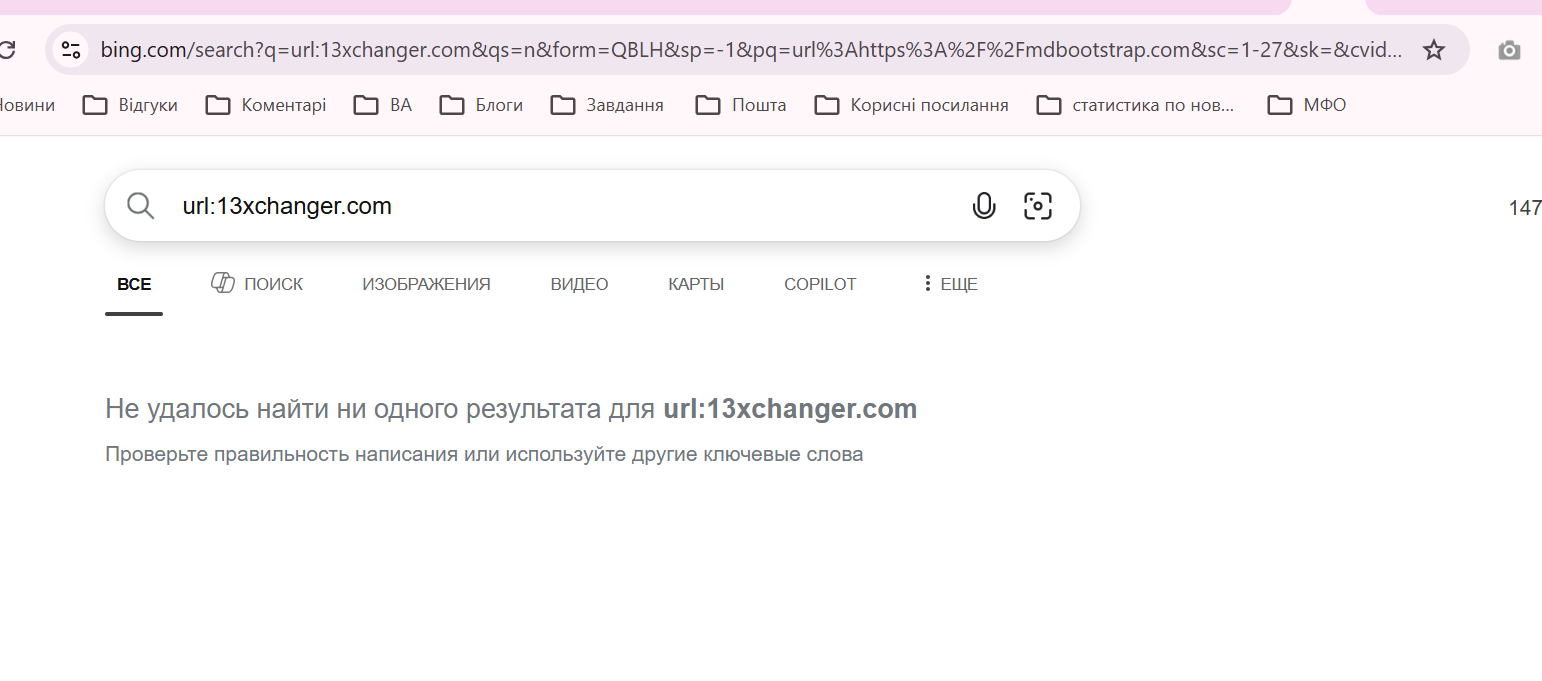
Task: Bookmark this page with the star icon
Action: click(x=1434, y=50)
